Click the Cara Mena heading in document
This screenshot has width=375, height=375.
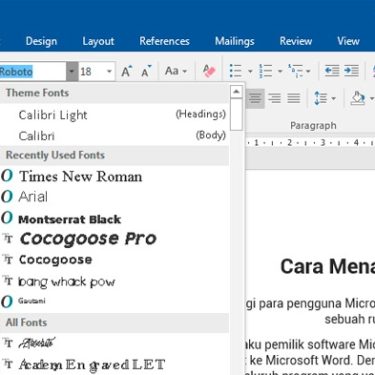click(327, 267)
